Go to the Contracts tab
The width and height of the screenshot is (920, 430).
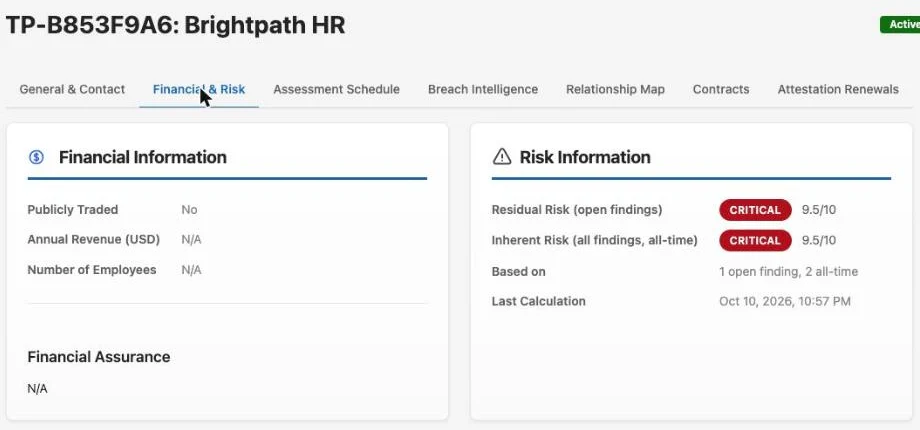coord(721,89)
